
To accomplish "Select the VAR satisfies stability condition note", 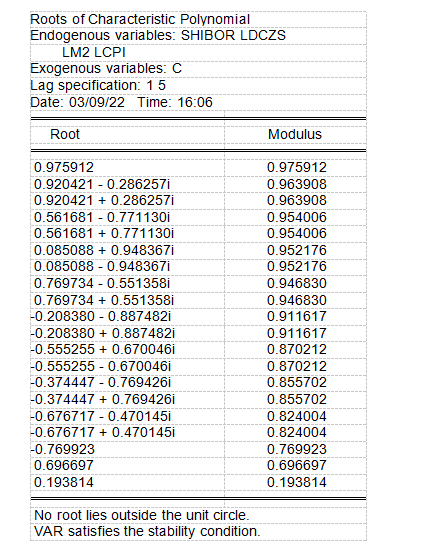I will tap(147, 532).
